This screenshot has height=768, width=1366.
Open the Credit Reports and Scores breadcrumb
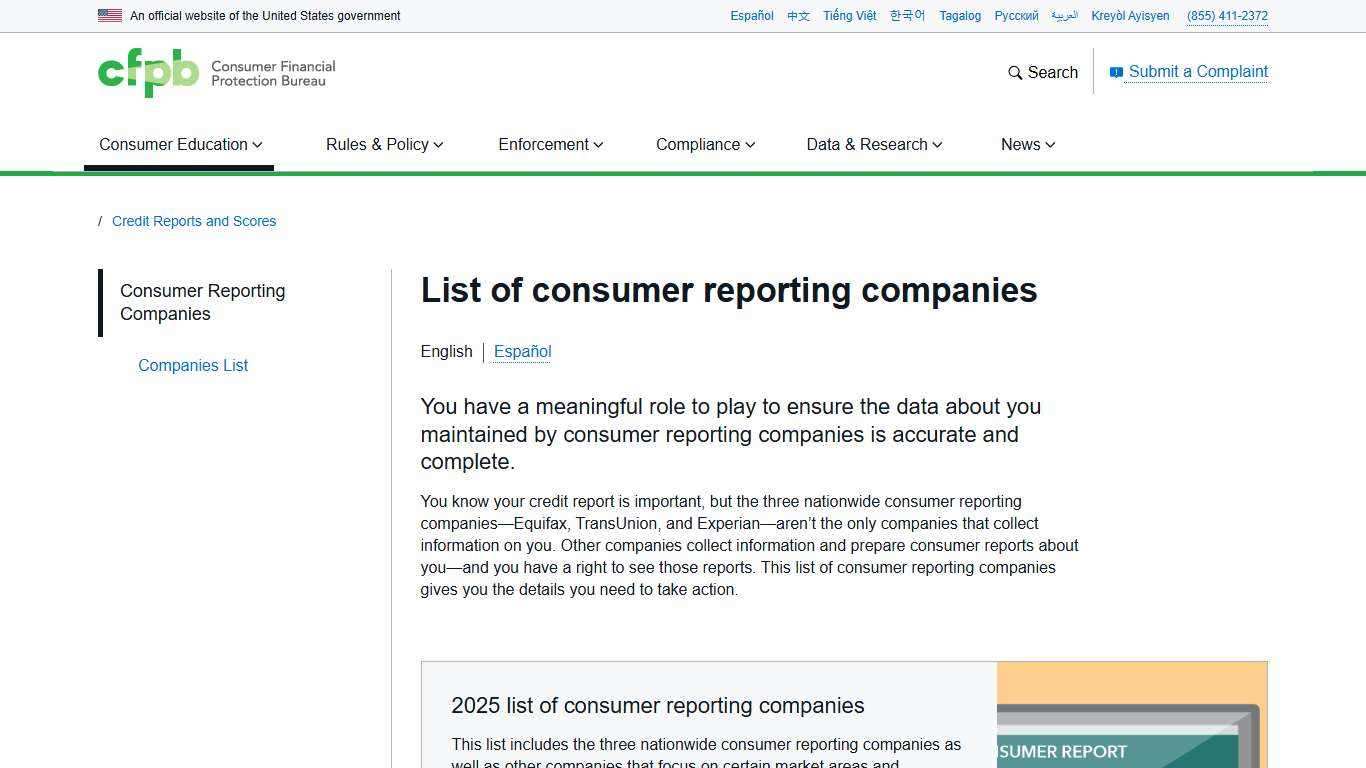tap(194, 221)
